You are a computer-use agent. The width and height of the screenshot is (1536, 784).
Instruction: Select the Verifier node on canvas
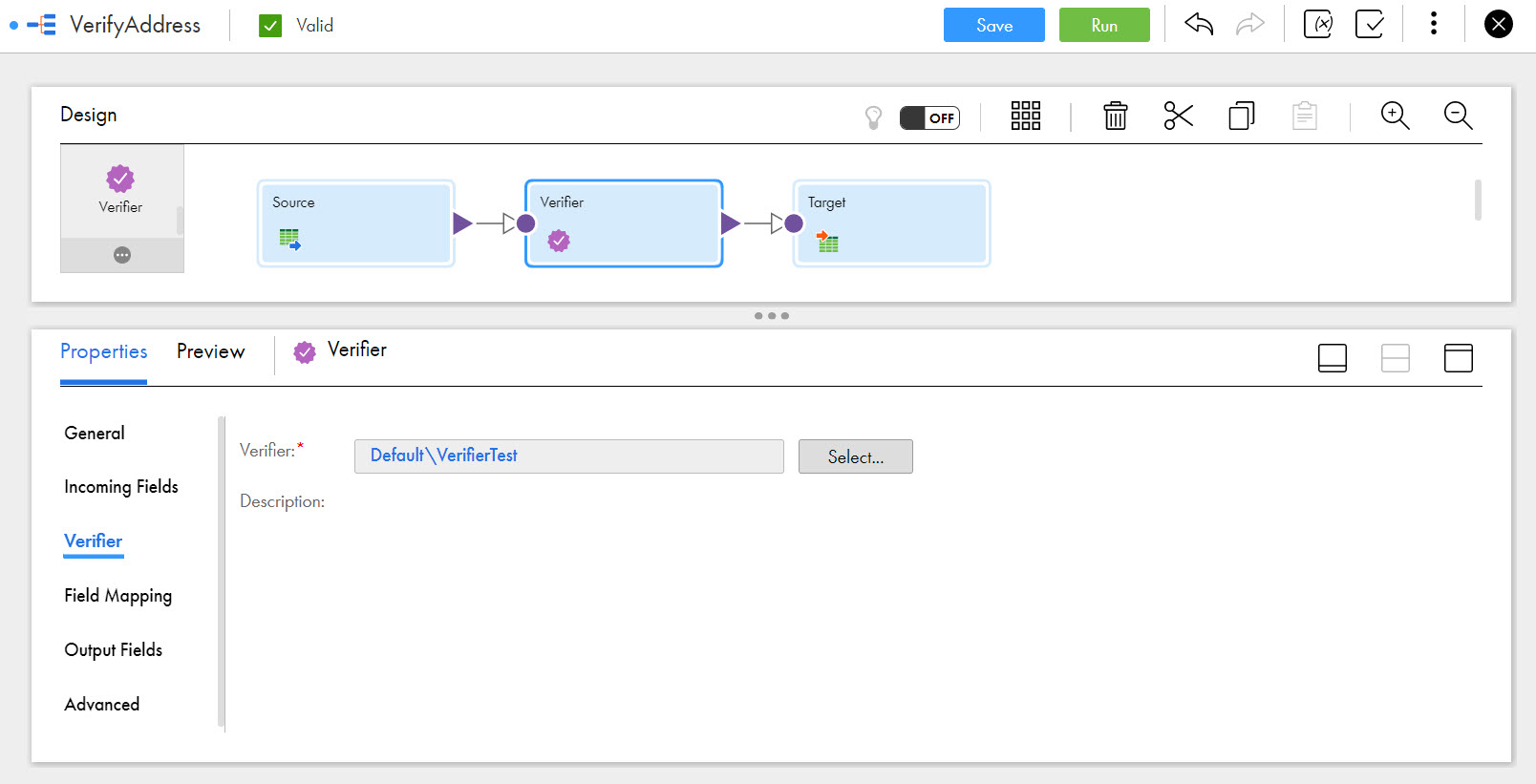[x=624, y=223]
